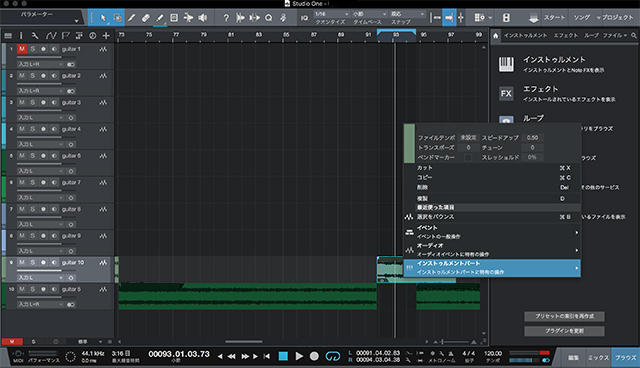
Task: Add tracks with the plus icon
Action: point(106,36)
